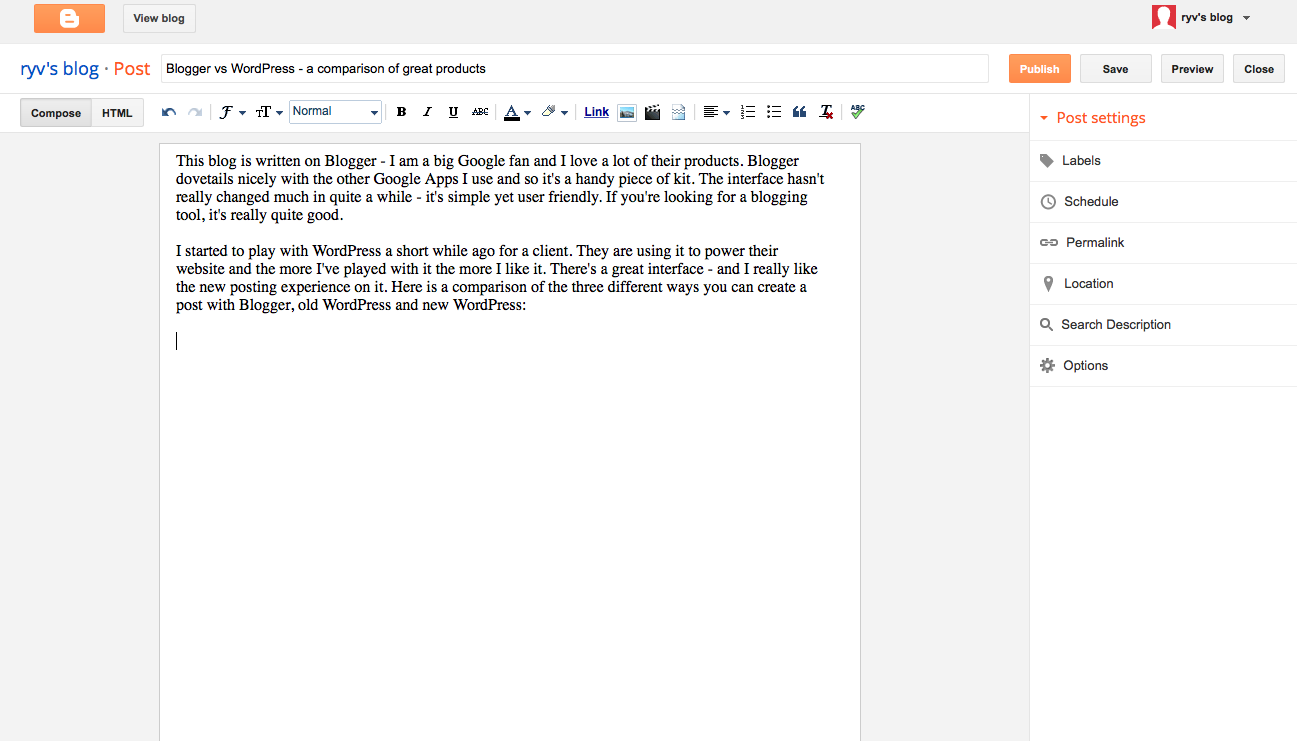
Task: Click the Labels tag icon
Action: [1047, 160]
